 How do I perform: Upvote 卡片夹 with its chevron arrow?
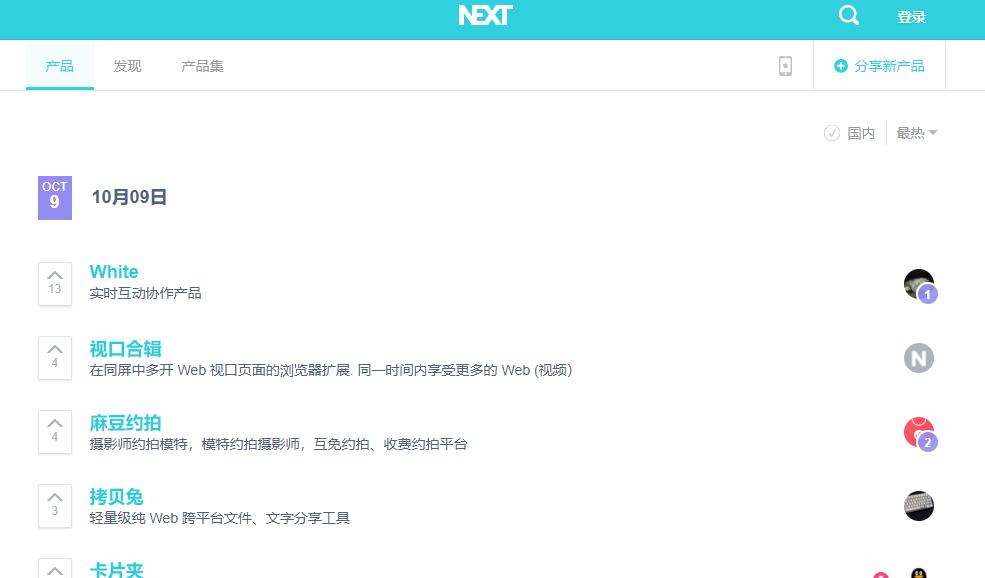point(55,568)
